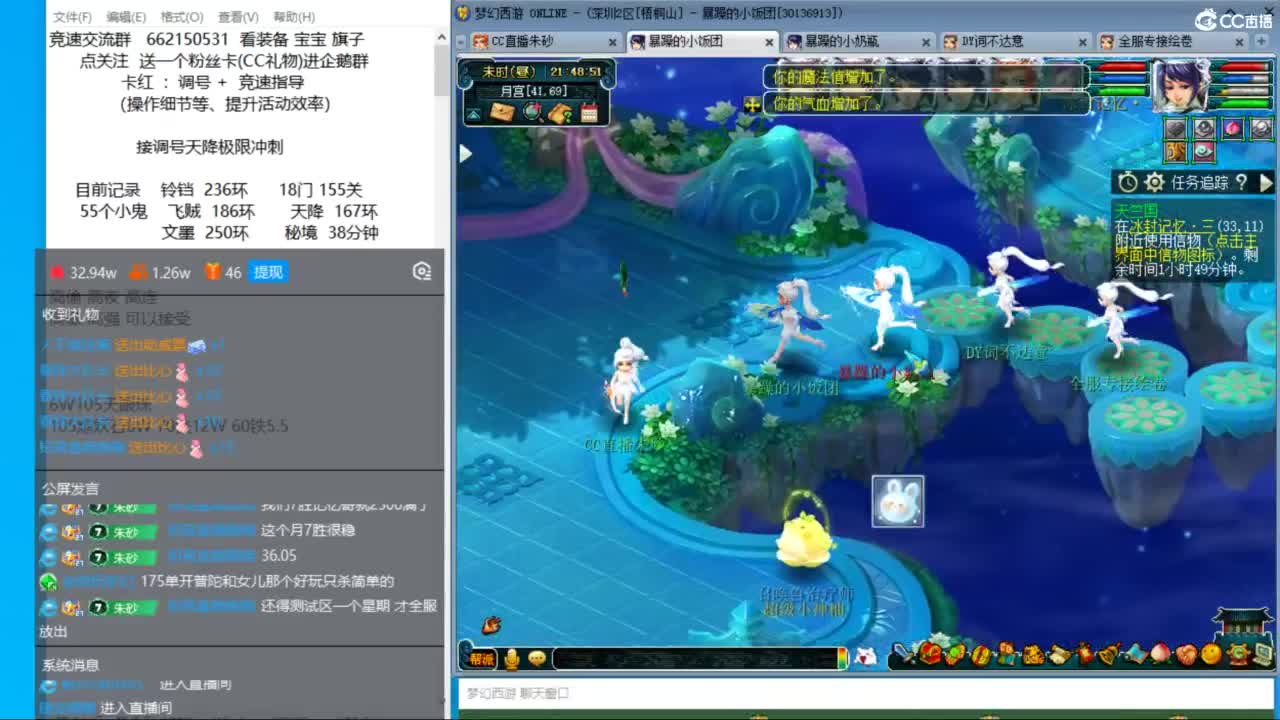Viewport: 1280px width, 720px height.
Task: Expand the left-edge arrow panel of the game
Action: tap(464, 153)
